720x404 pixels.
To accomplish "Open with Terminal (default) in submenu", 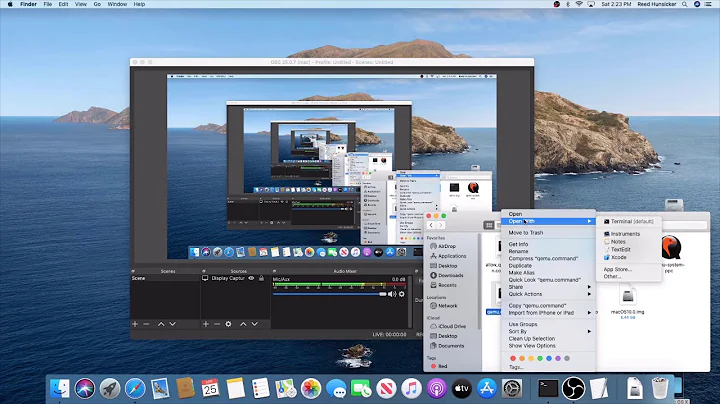I will [x=629, y=221].
